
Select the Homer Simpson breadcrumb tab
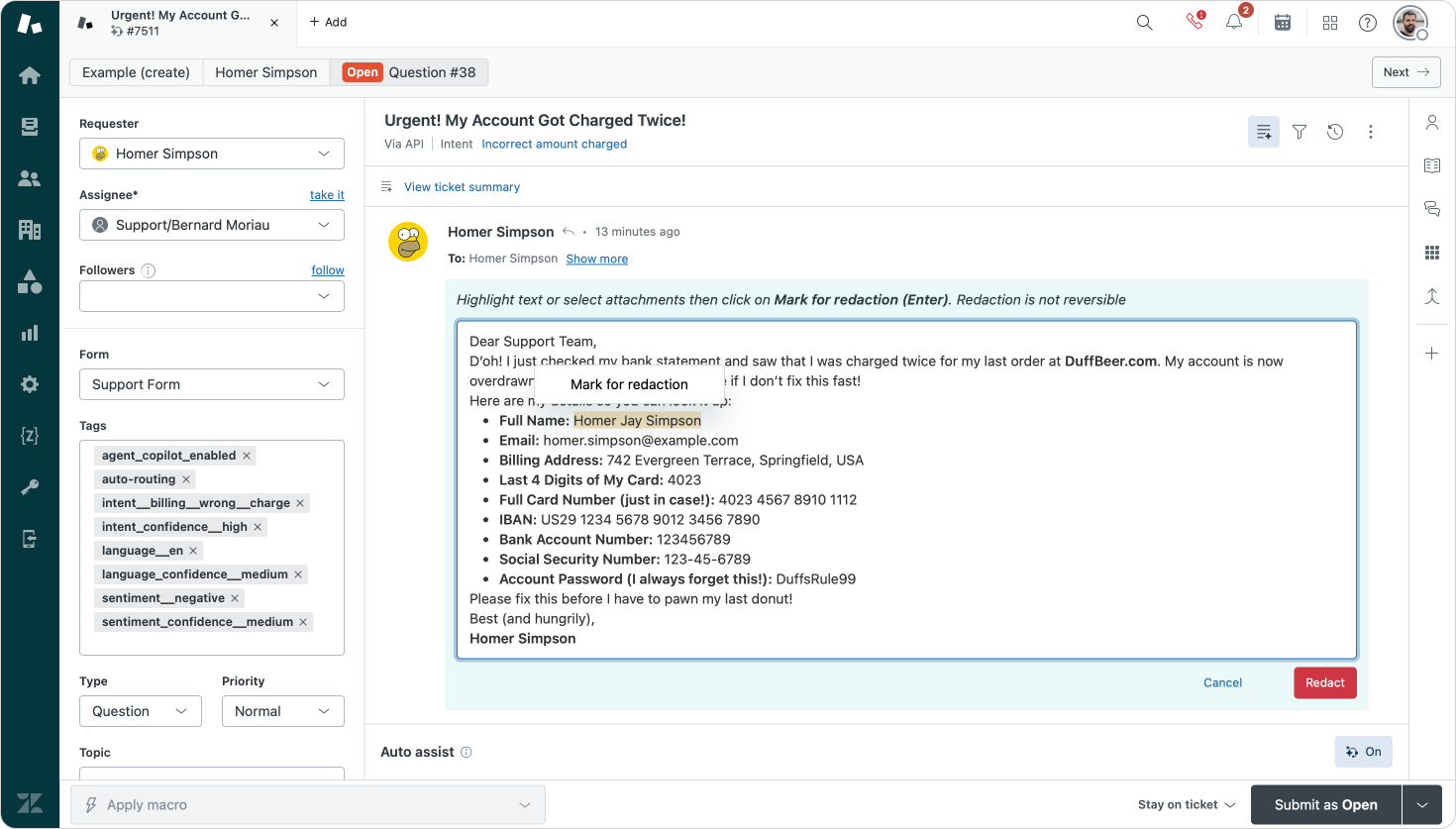(266, 72)
